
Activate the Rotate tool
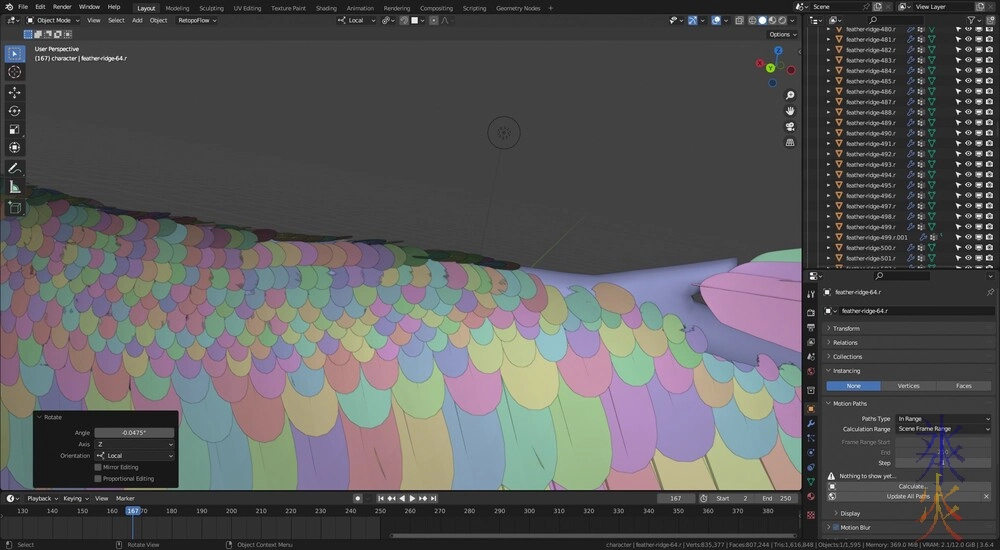[x=14, y=111]
